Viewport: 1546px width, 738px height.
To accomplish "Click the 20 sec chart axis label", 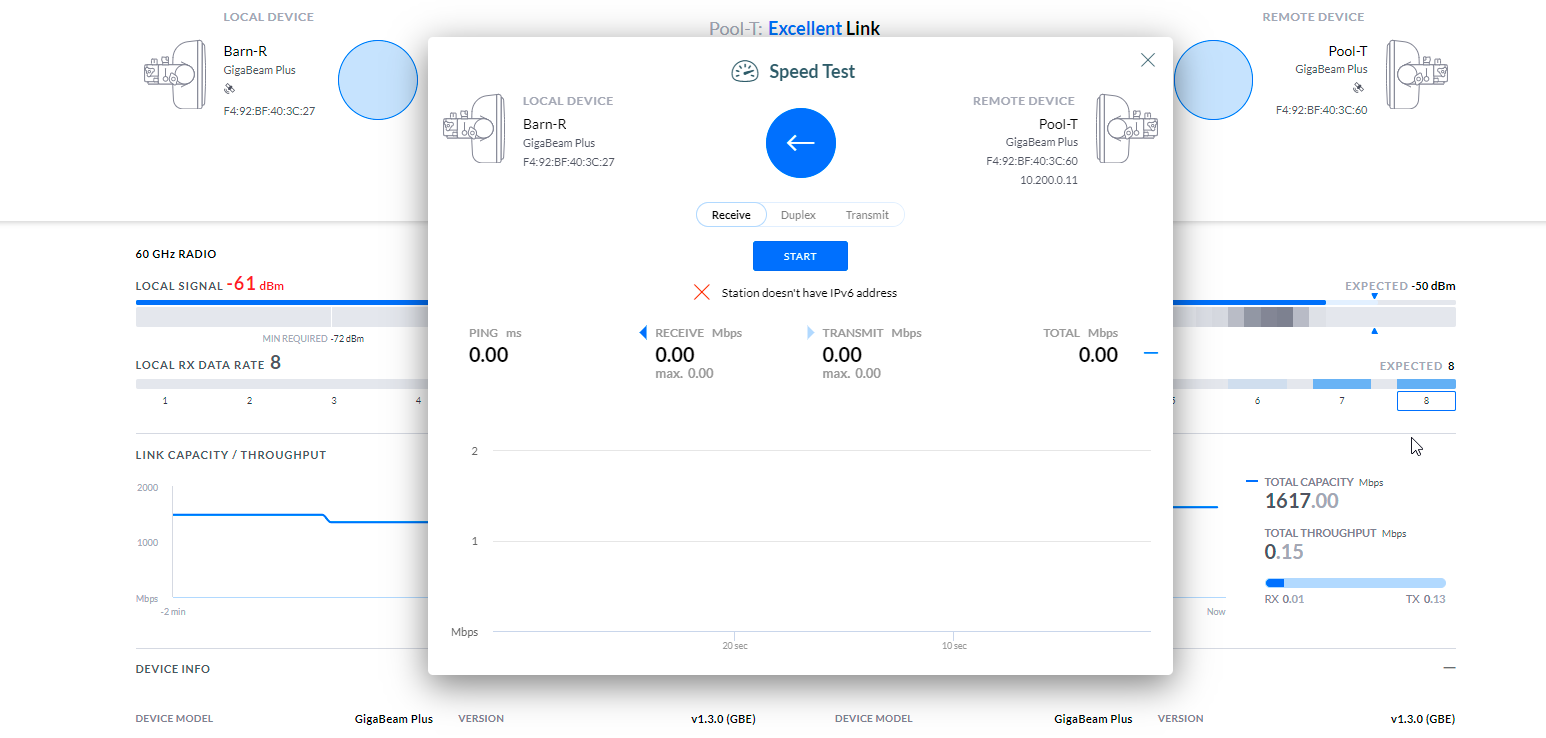I will pyautogui.click(x=735, y=646).
